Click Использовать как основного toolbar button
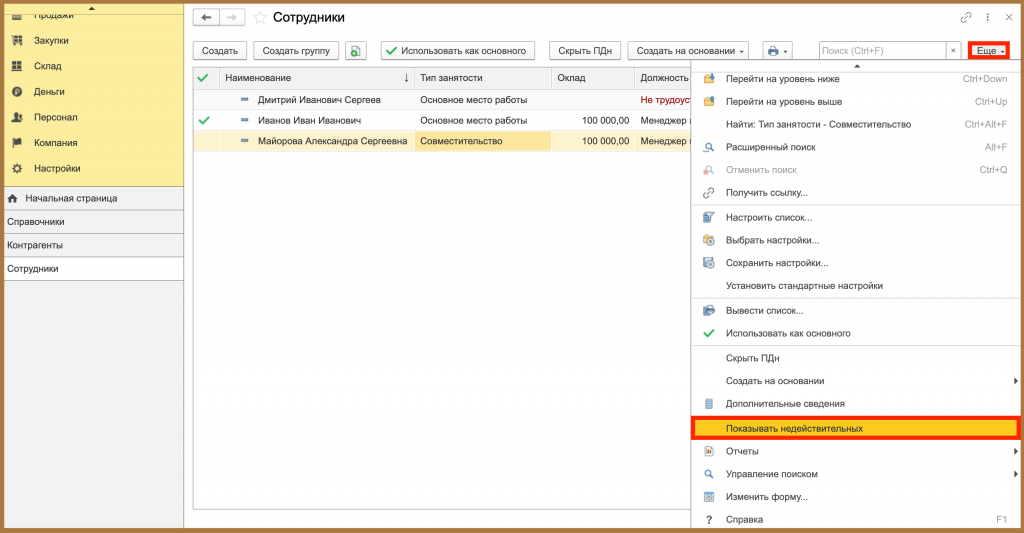This screenshot has width=1024, height=533. pos(458,51)
